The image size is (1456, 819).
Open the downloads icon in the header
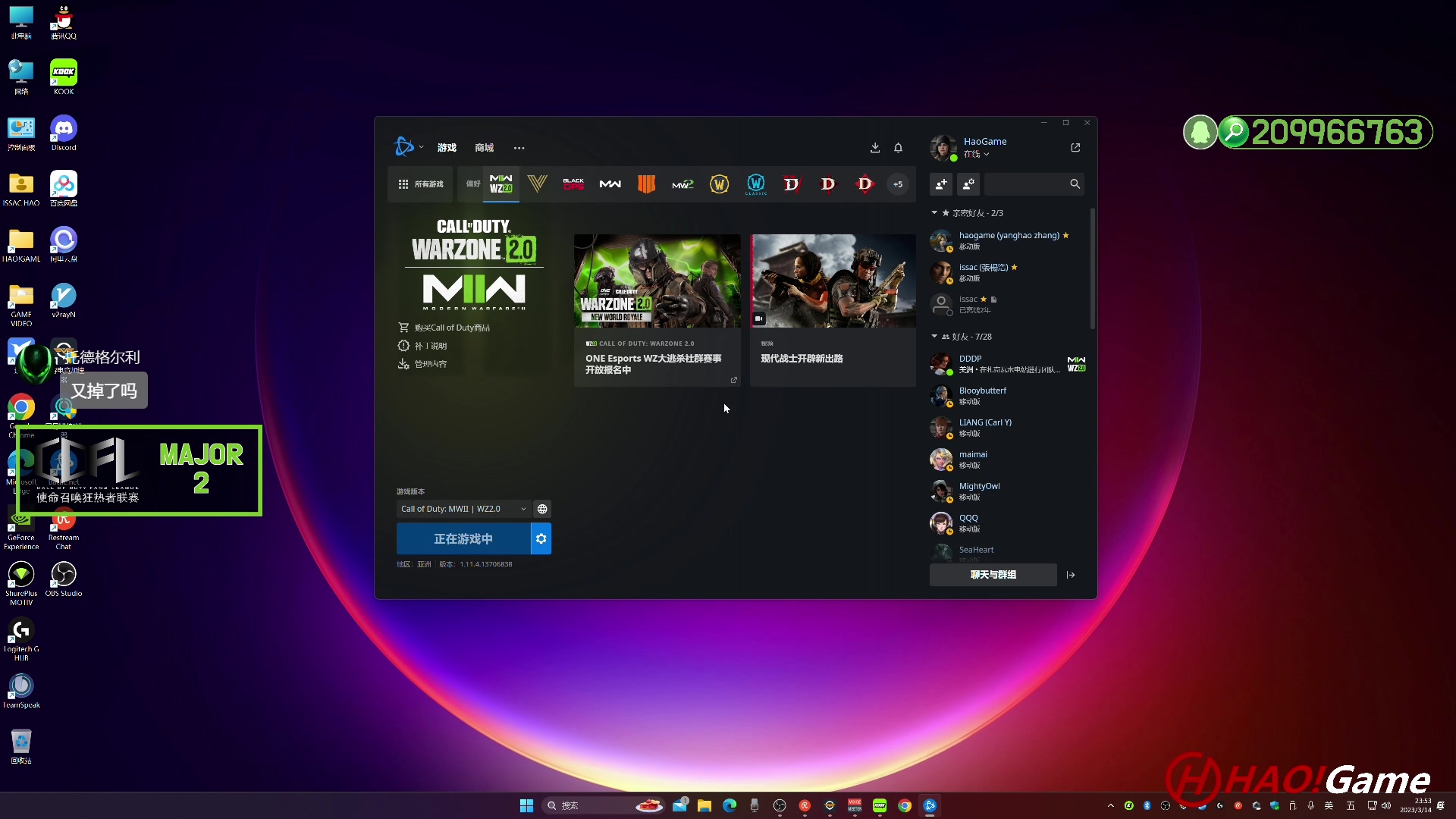tap(874, 148)
